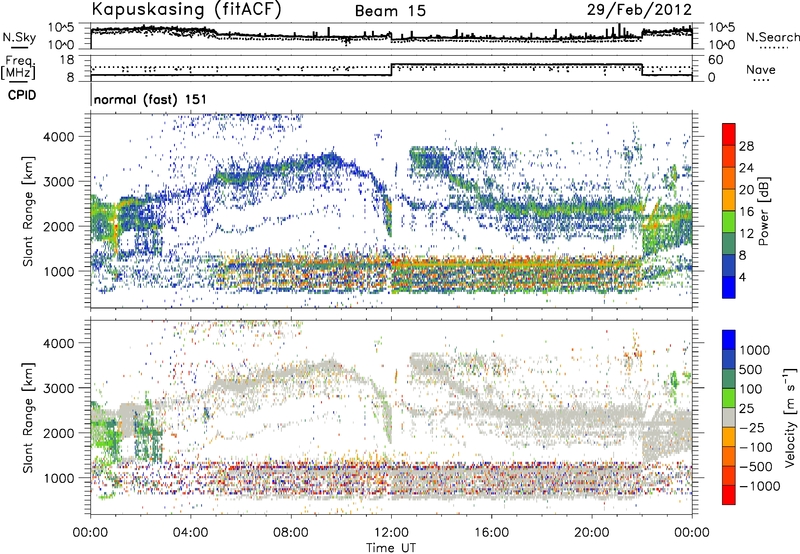Click the red top of Power colorbar

pos(729,134)
